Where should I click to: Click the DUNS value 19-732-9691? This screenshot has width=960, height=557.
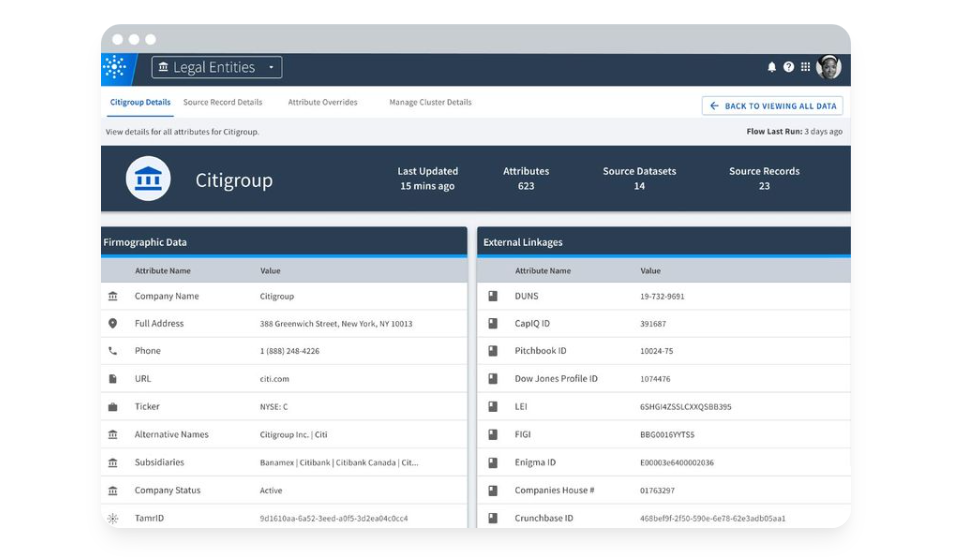click(x=662, y=296)
